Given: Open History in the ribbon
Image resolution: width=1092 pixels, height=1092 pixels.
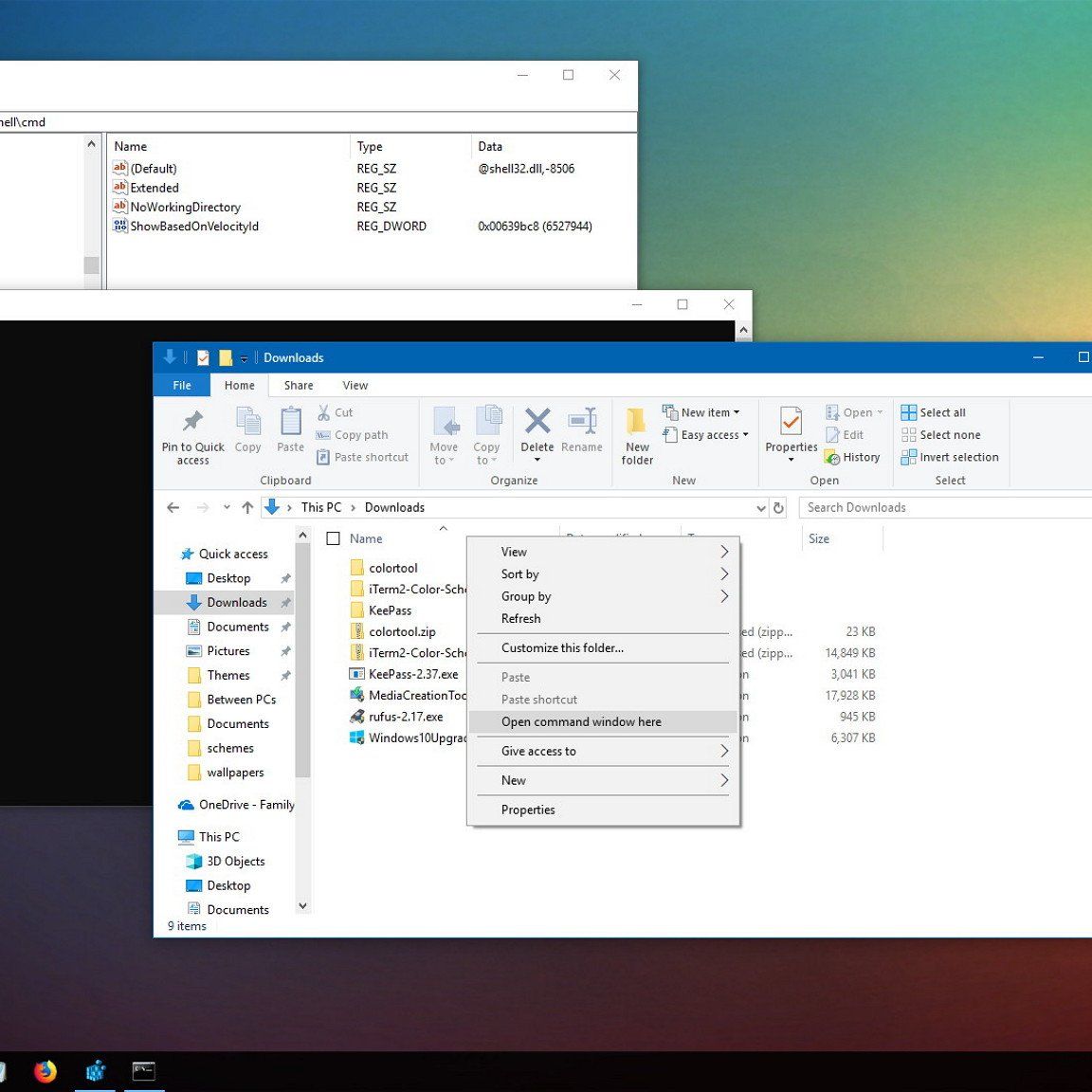Looking at the screenshot, I should point(851,458).
